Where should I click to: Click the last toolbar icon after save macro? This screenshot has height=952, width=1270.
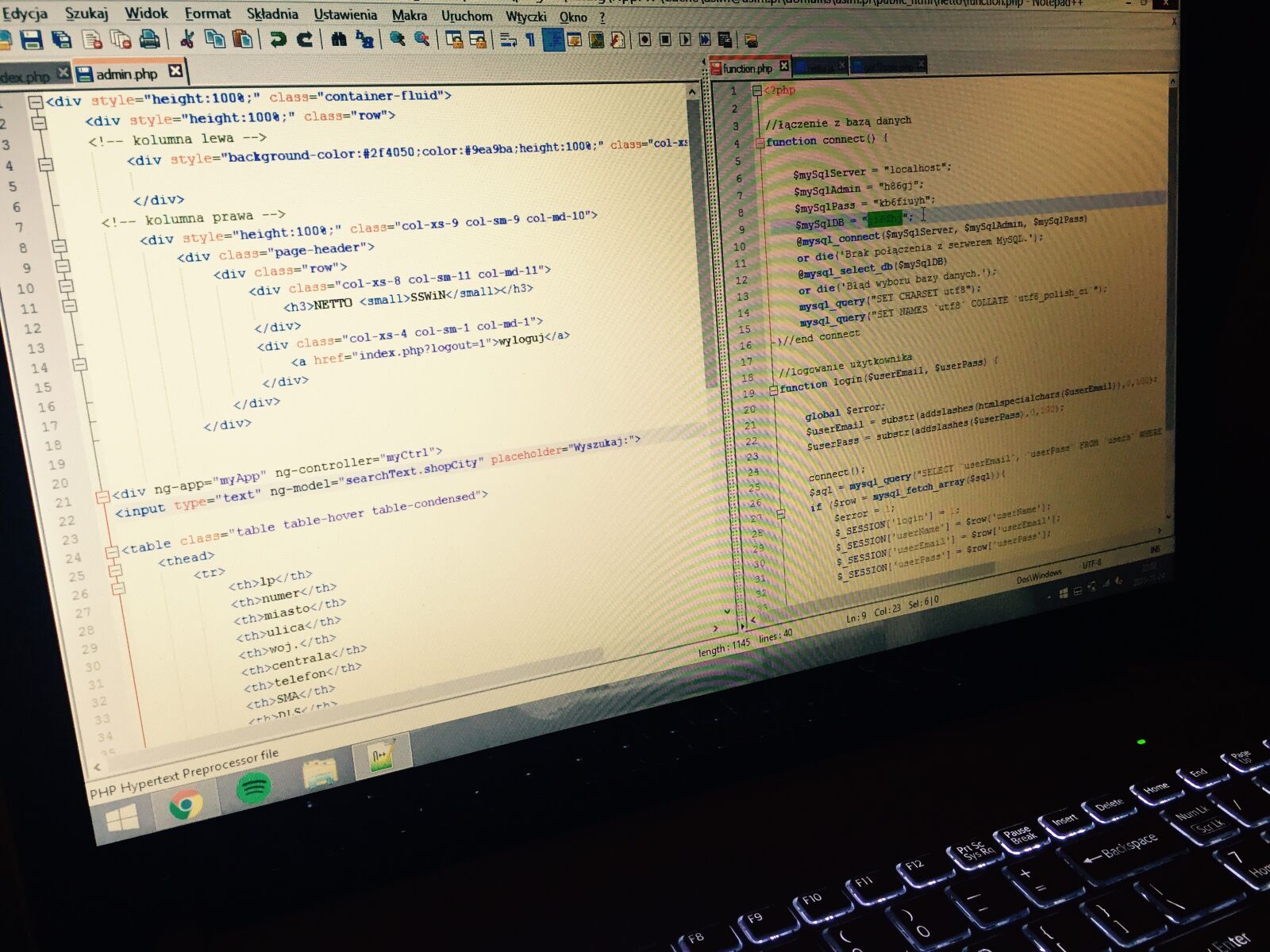[751, 40]
